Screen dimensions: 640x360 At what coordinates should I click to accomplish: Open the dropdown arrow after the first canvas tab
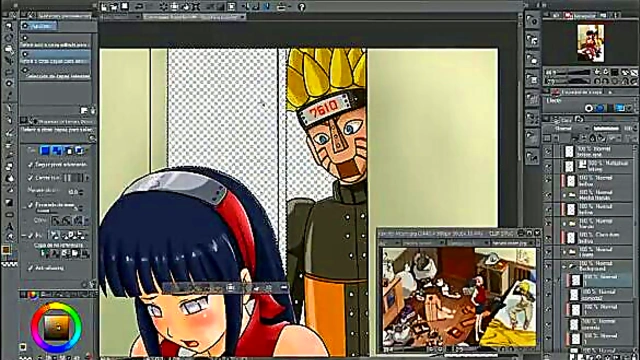coord(138,17)
